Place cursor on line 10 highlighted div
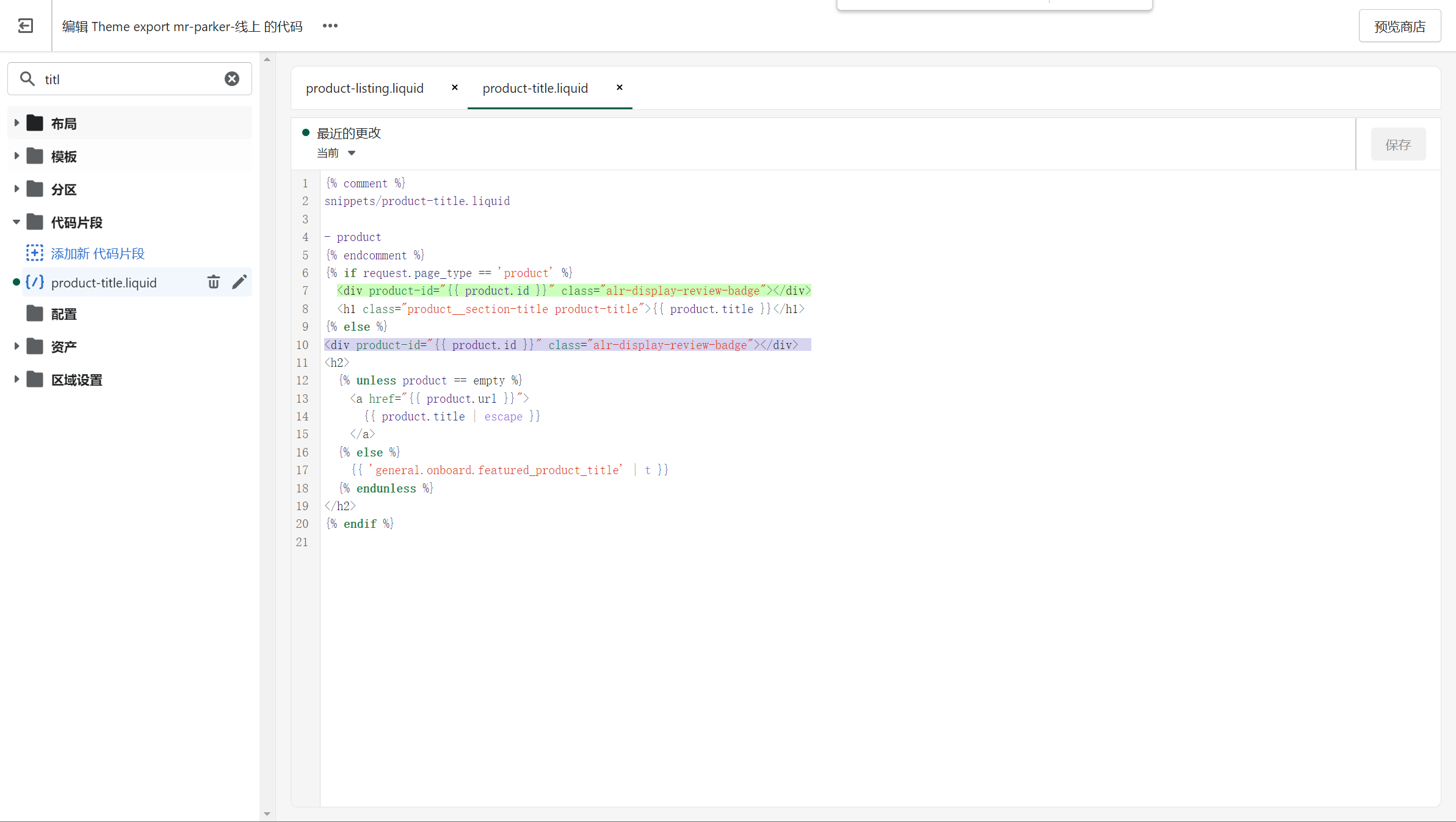Image resolution: width=1456 pixels, height=822 pixels. [x=568, y=345]
